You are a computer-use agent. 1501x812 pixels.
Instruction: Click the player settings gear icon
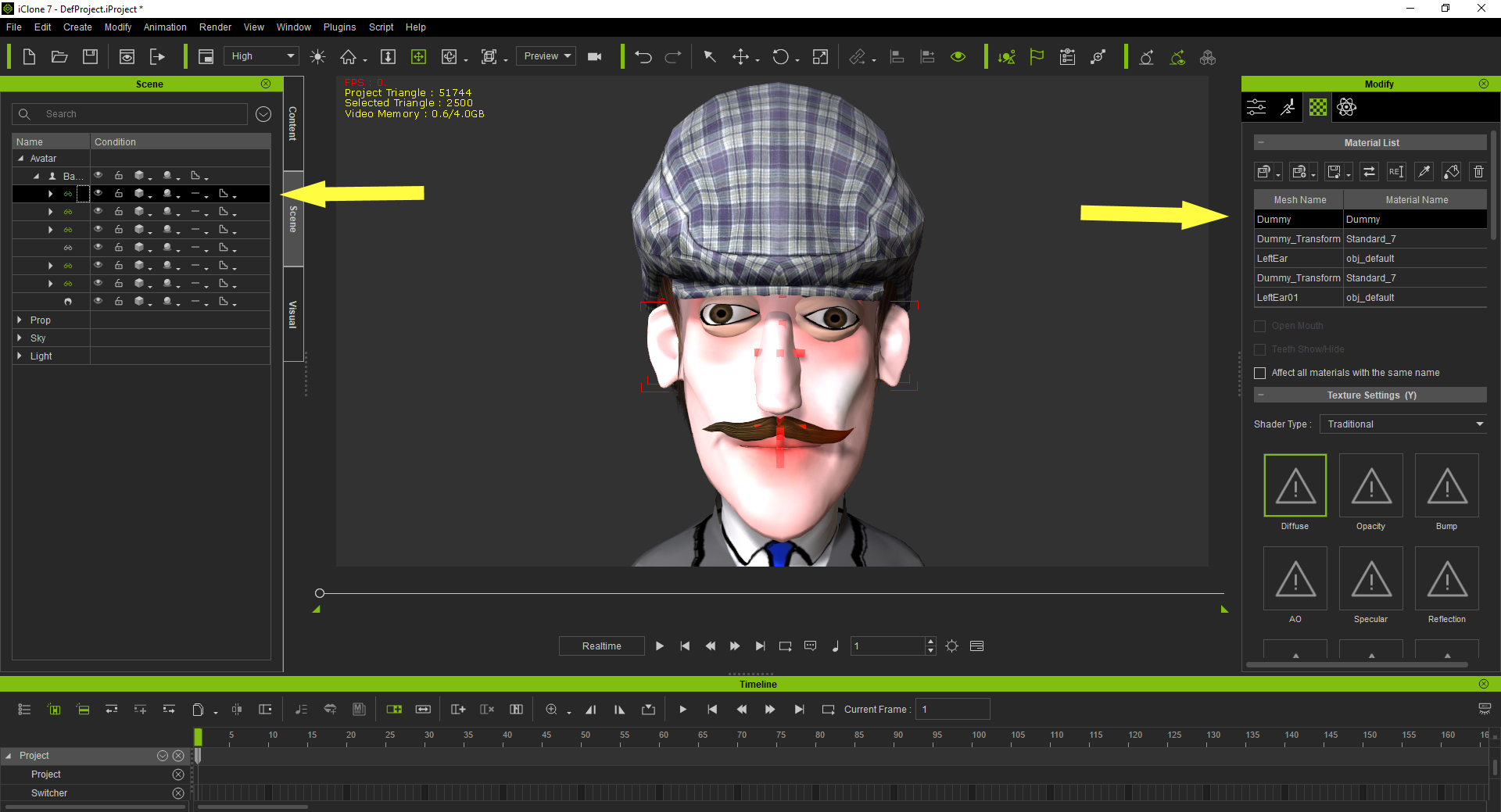point(951,646)
